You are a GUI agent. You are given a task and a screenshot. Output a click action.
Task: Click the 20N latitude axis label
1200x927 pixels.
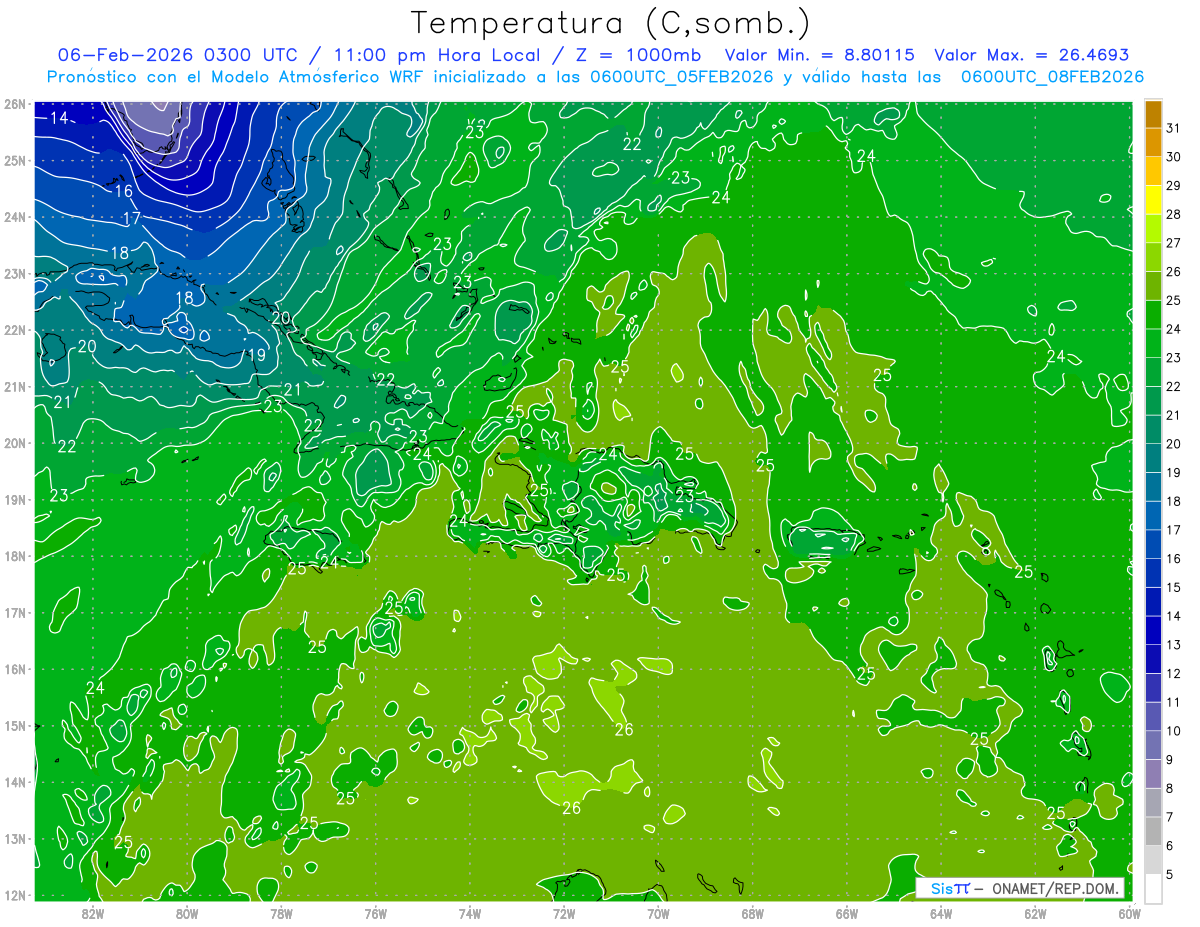(x=14, y=443)
